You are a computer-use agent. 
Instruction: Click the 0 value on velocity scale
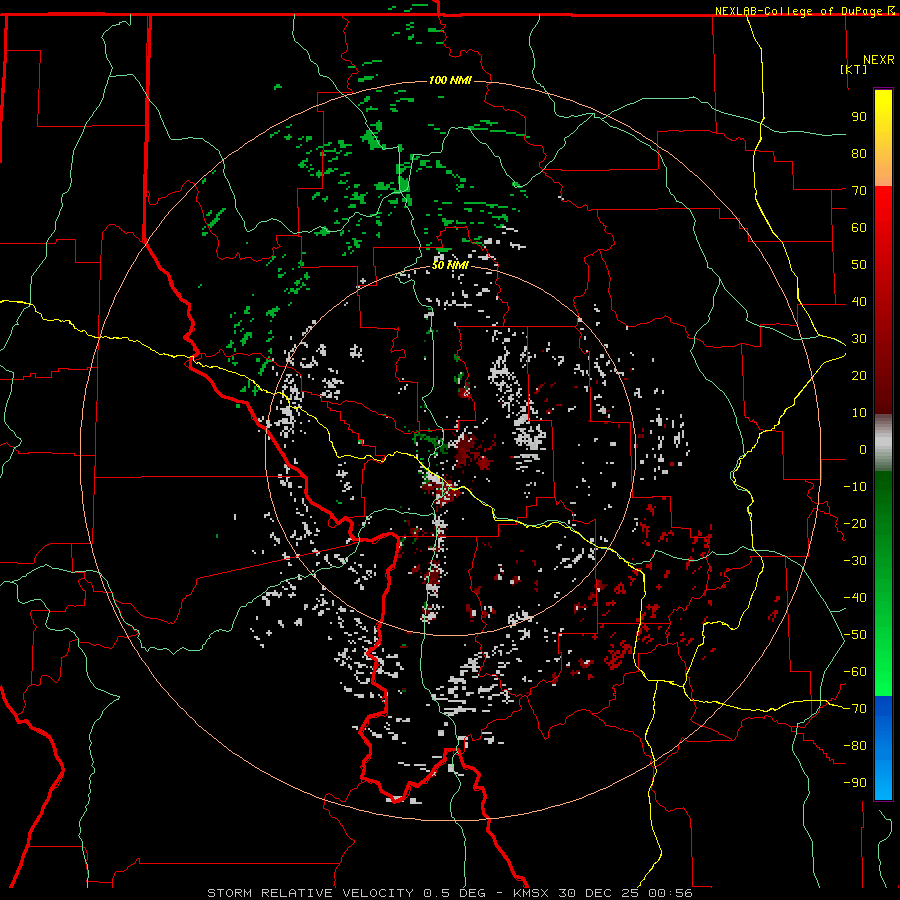point(863,449)
